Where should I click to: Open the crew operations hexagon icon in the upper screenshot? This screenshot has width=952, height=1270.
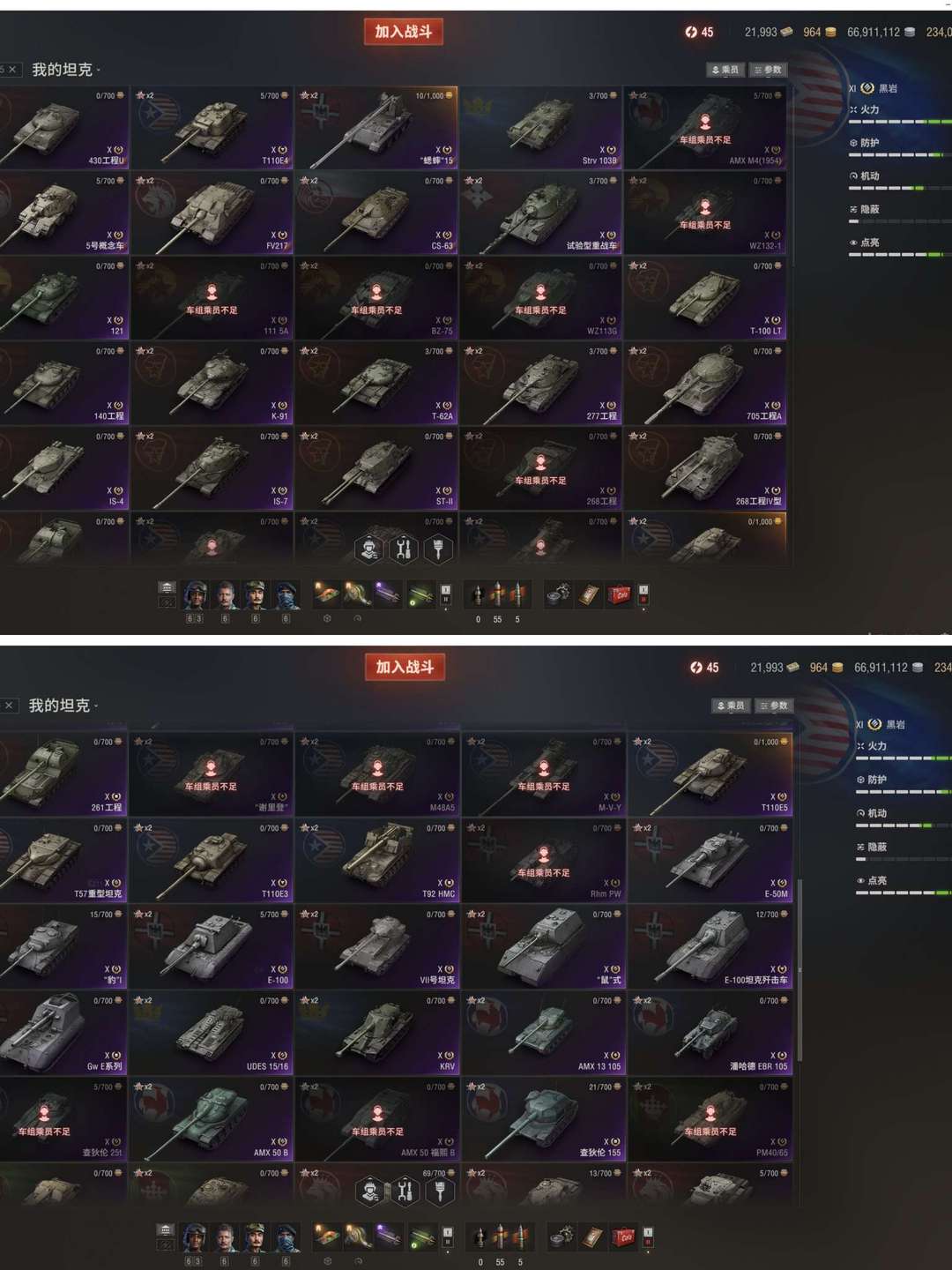(369, 549)
